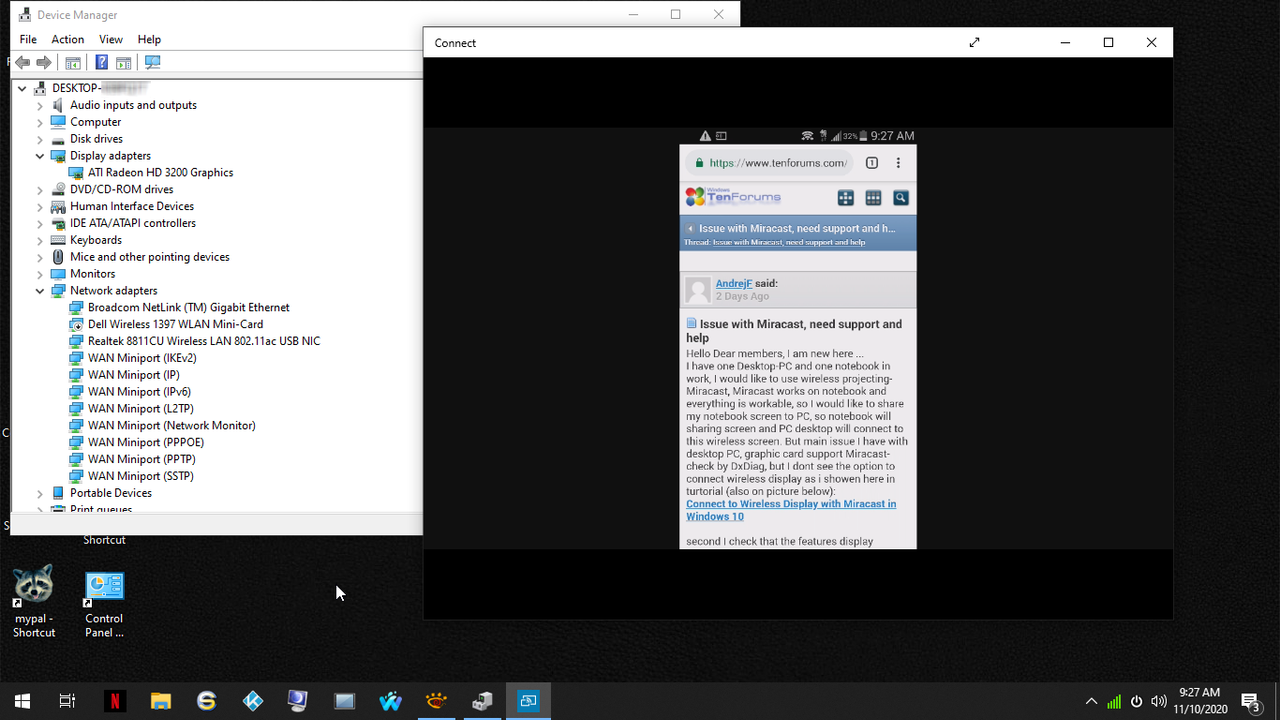This screenshot has height=720, width=1280.
Task: Select WAN Miniport (IKEv2) entry
Action: pyautogui.click(x=142, y=358)
